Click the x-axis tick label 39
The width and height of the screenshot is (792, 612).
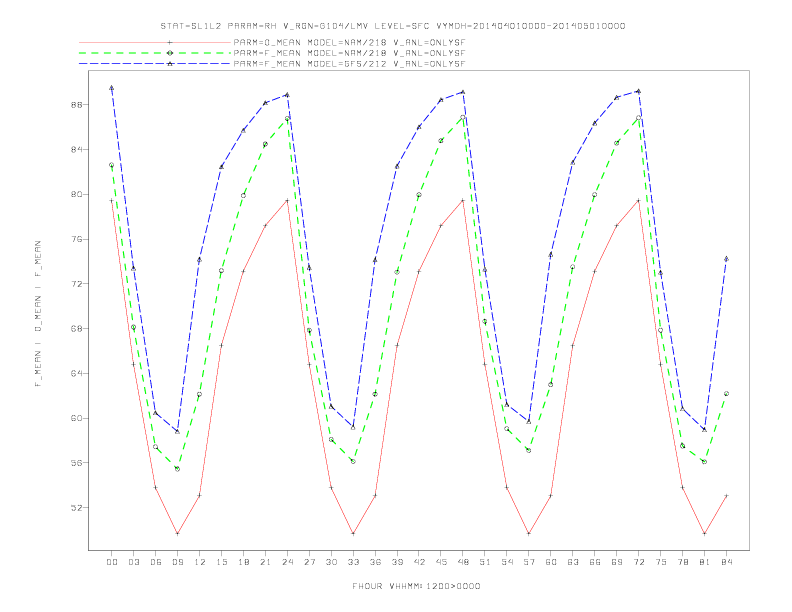(397, 562)
